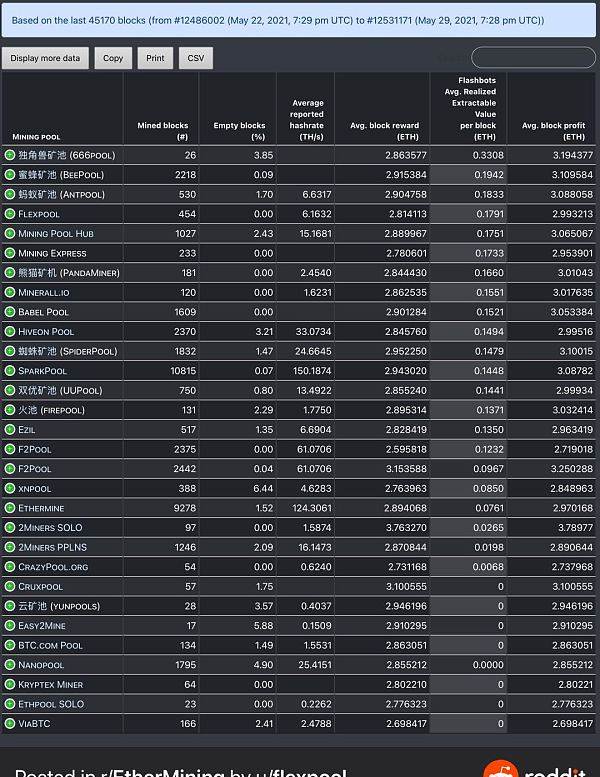Sort by Avg. block reward header

tap(382, 109)
